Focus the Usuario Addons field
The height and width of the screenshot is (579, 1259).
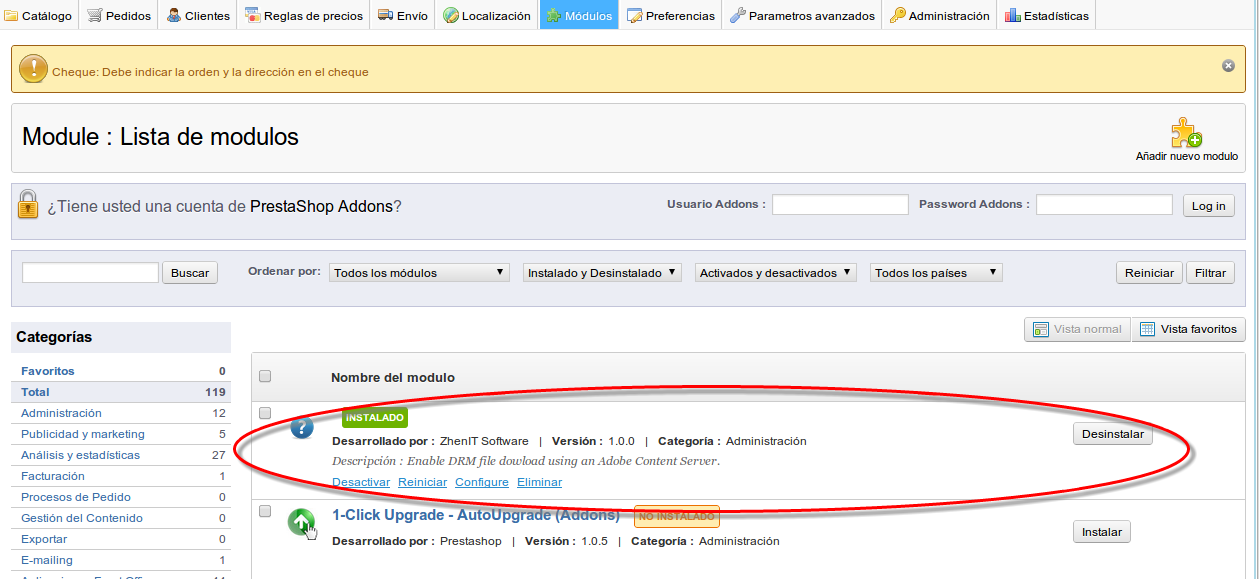click(840, 205)
